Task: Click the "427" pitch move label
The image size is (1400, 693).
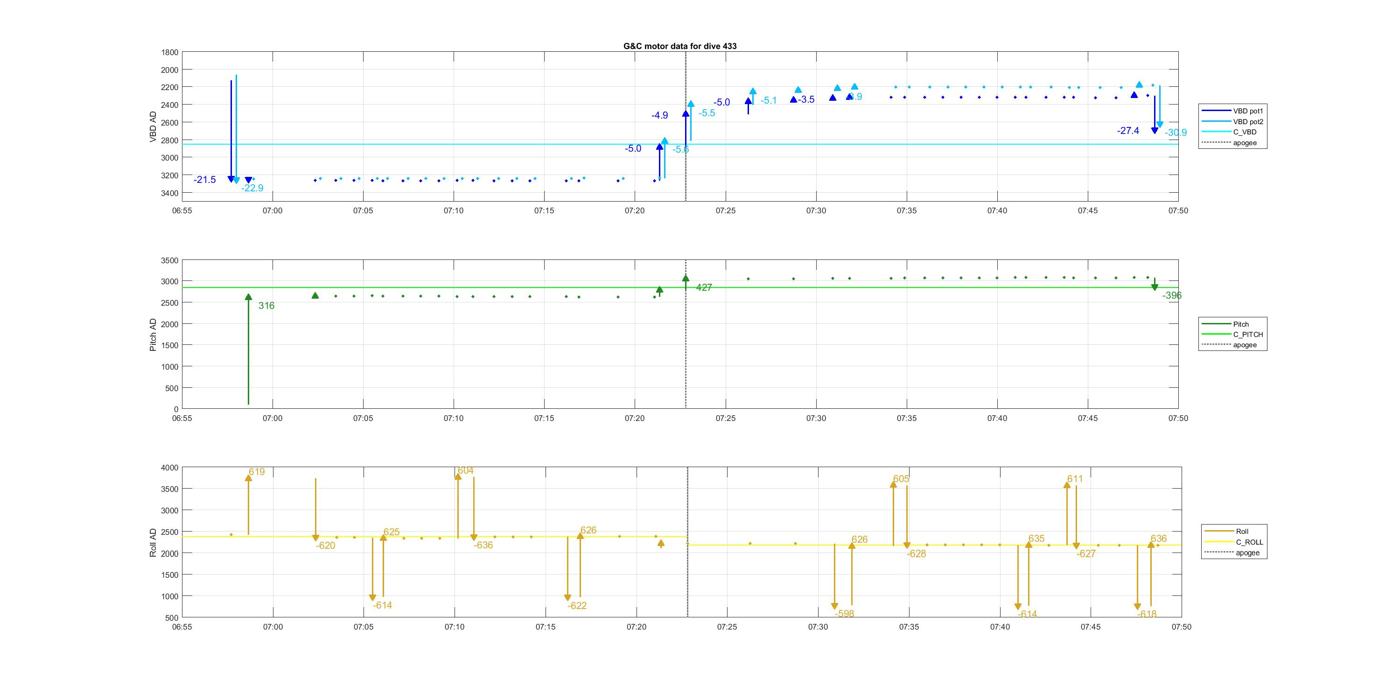Action: [x=704, y=288]
